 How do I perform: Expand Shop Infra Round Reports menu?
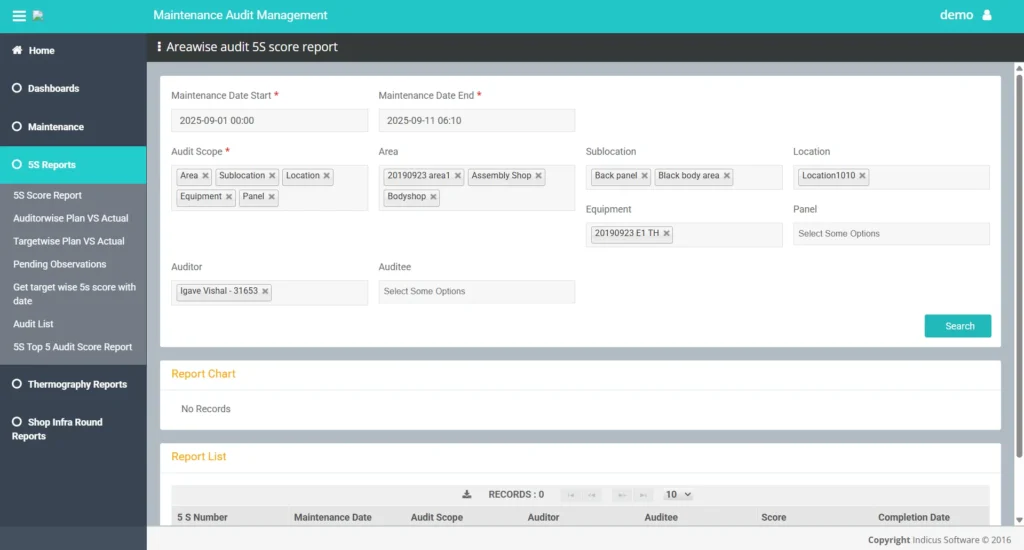tap(73, 429)
